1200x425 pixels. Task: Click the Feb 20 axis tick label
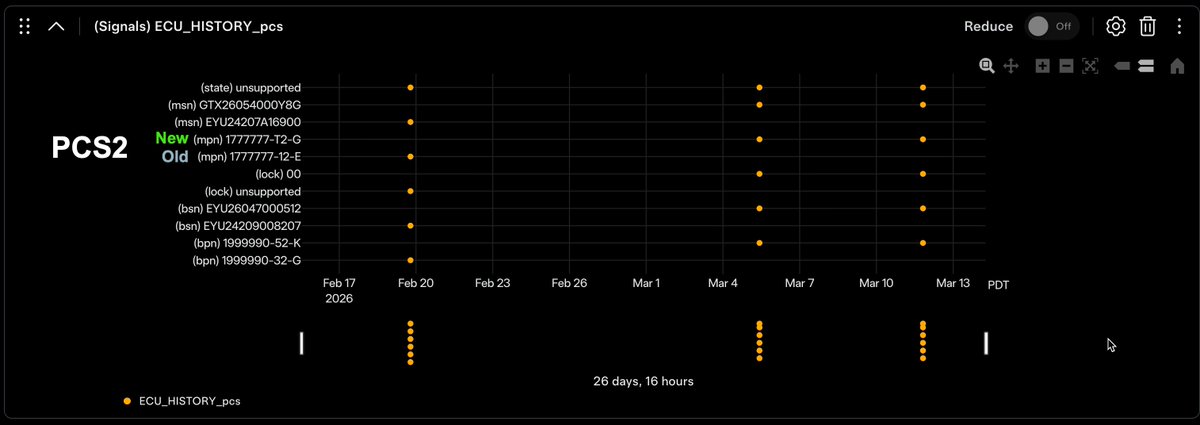[415, 283]
